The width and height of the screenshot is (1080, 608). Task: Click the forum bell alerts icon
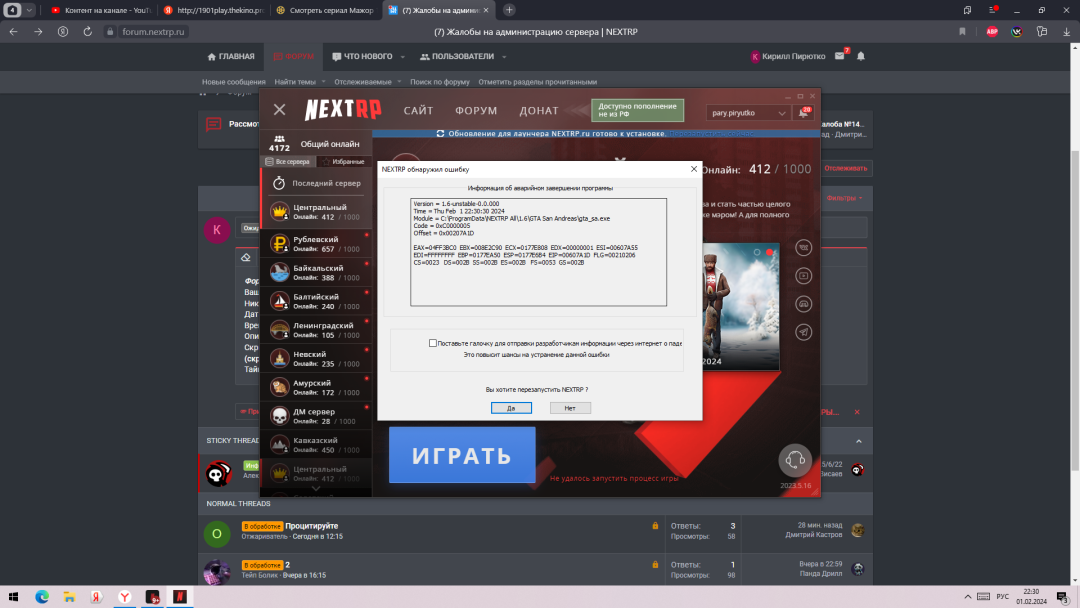(x=861, y=56)
